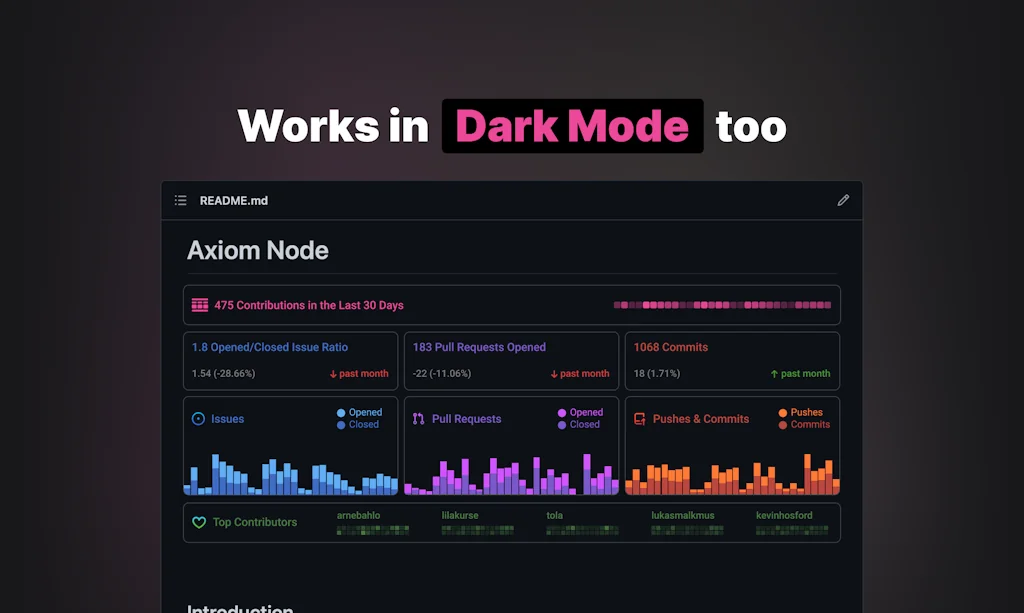
Task: Click the green up arrow past month
Action: click(774, 374)
